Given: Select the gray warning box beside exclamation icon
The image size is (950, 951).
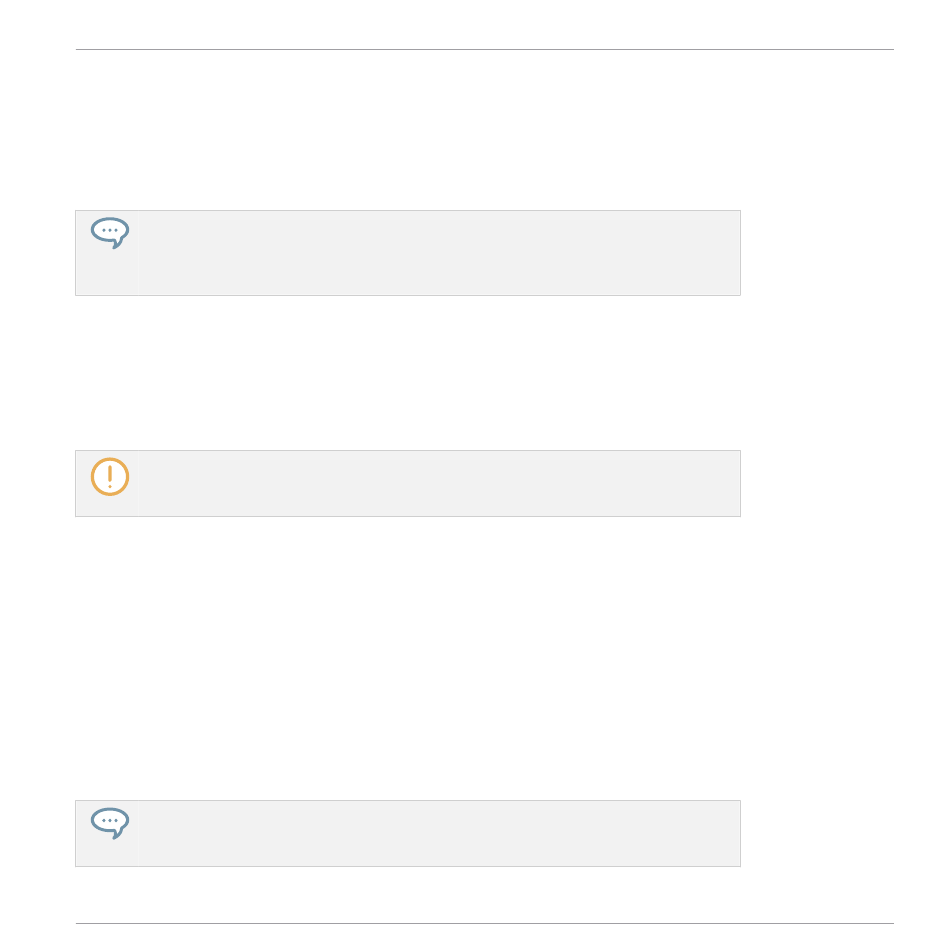Looking at the screenshot, I should (408, 483).
